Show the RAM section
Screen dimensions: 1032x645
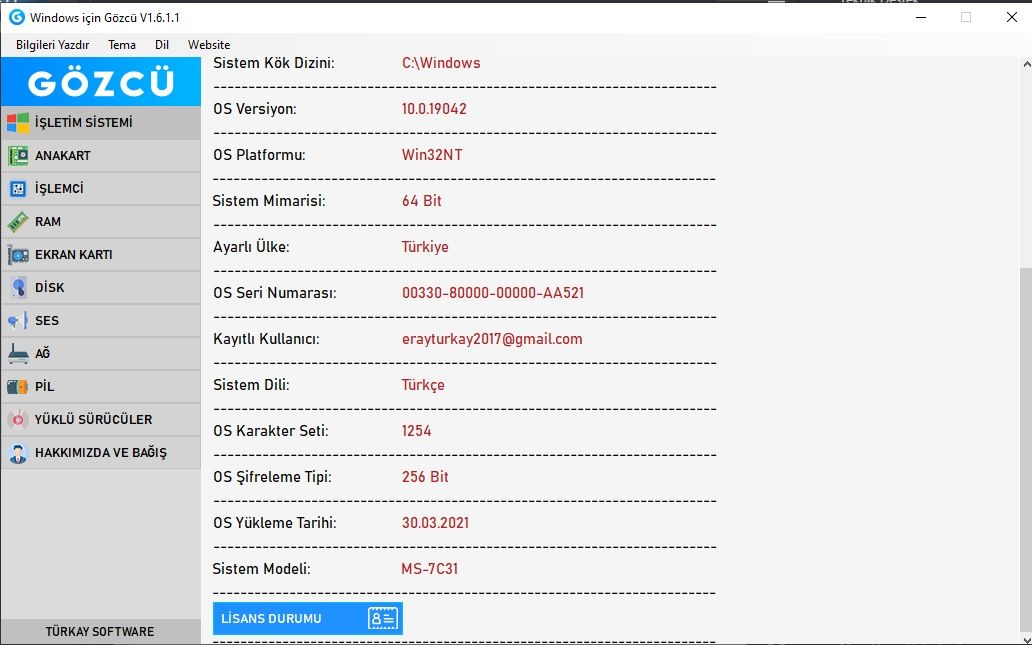click(101, 222)
